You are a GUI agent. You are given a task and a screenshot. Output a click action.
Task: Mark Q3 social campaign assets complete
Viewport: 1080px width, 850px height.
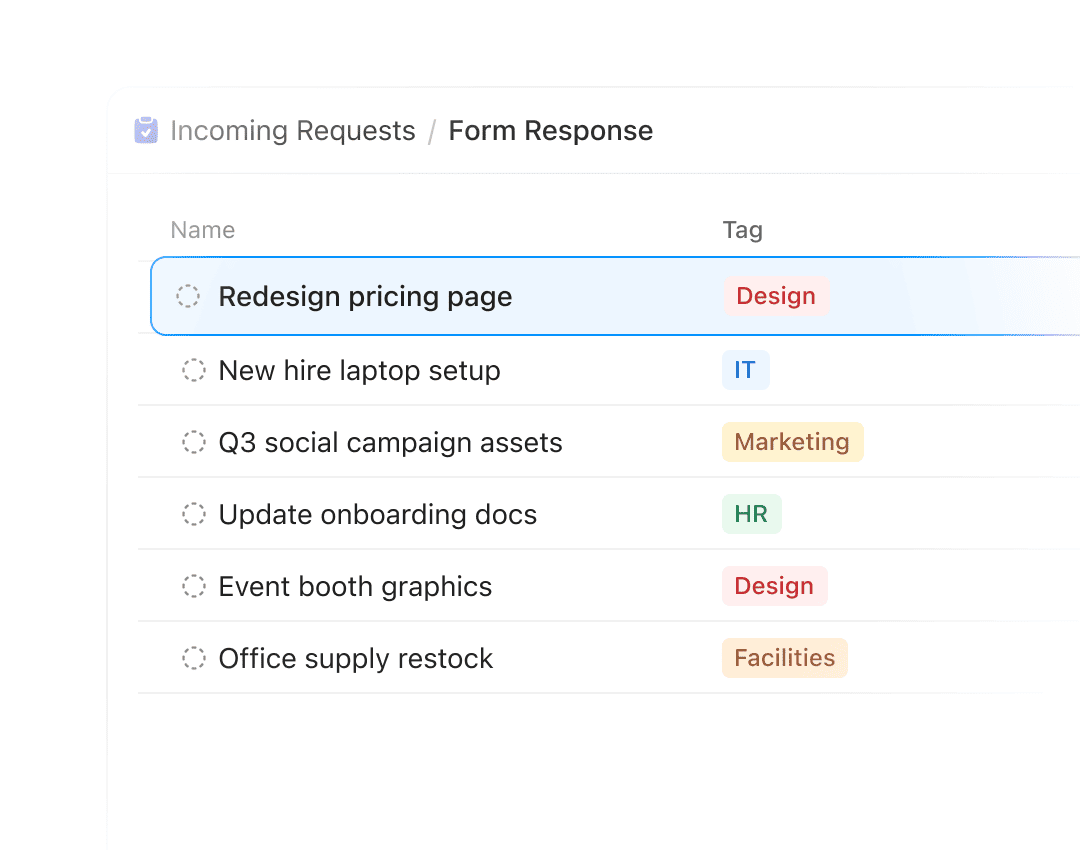[194, 442]
